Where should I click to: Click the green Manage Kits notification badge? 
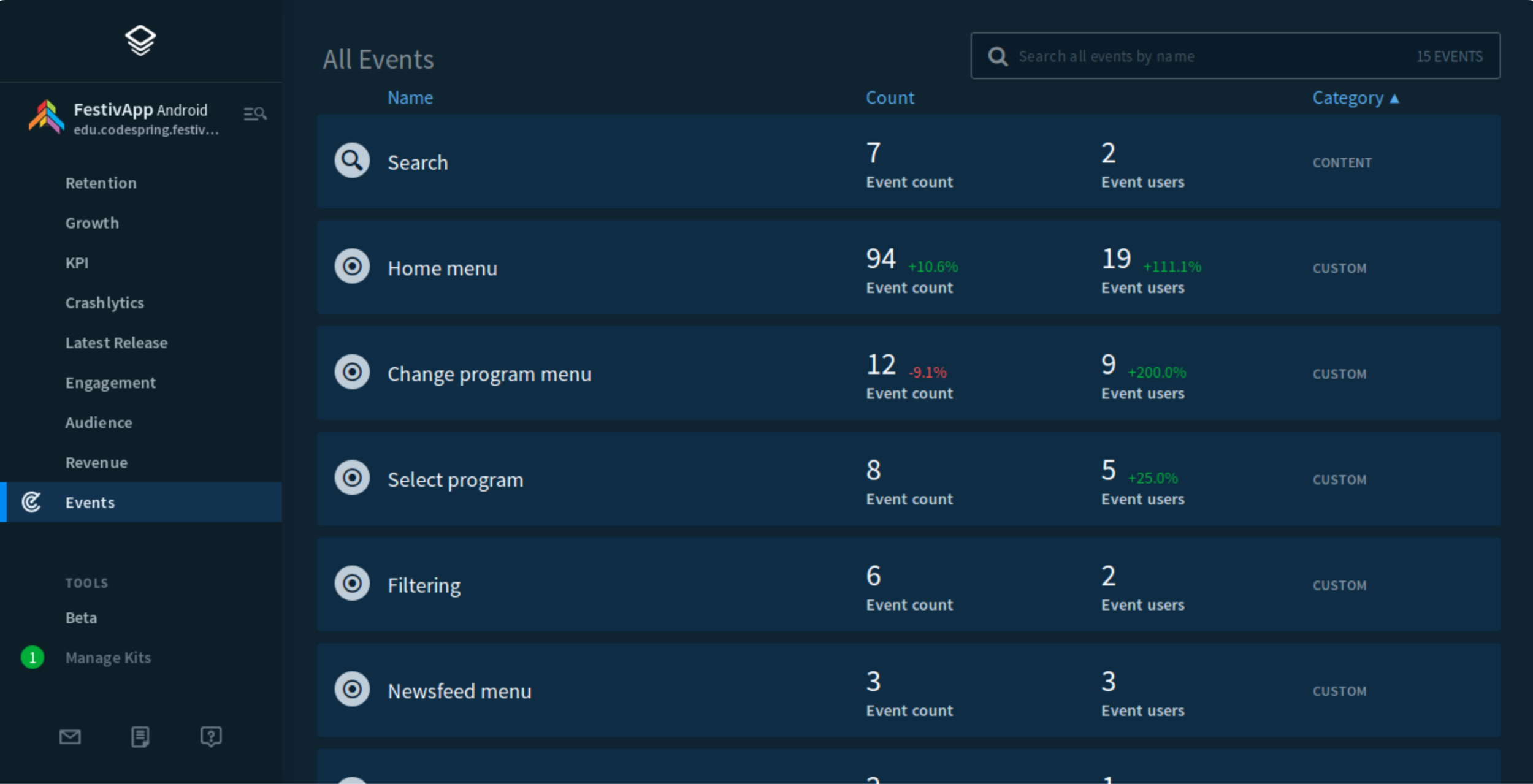pyautogui.click(x=32, y=658)
